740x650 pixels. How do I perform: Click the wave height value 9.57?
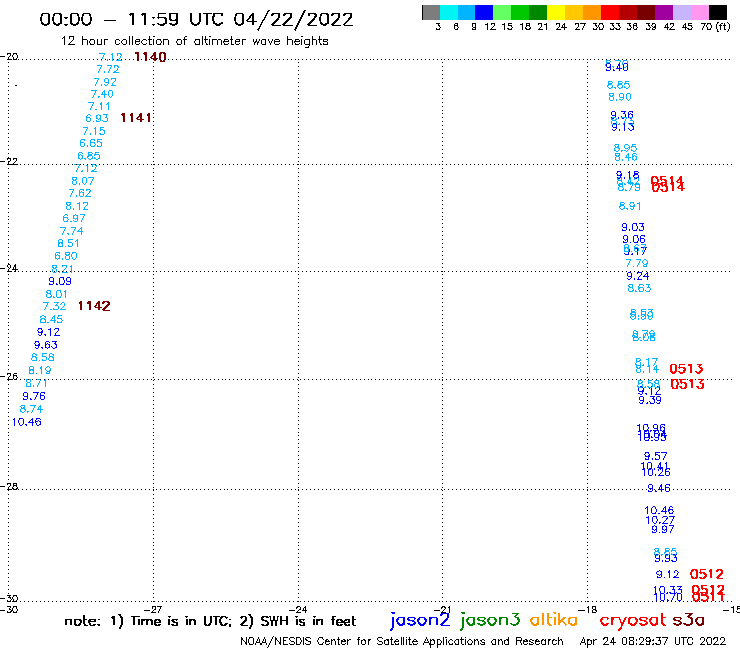656,456
